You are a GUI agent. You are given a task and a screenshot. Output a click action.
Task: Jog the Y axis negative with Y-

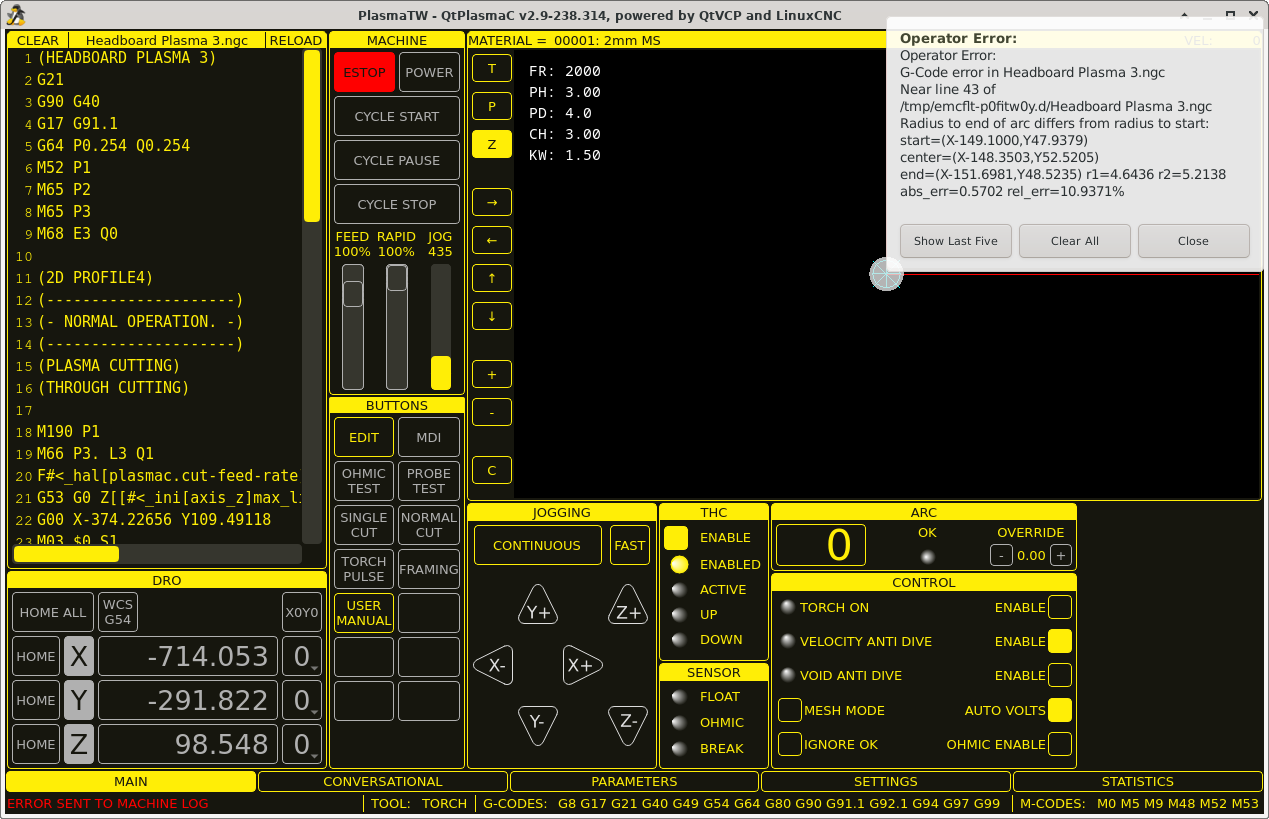click(538, 724)
